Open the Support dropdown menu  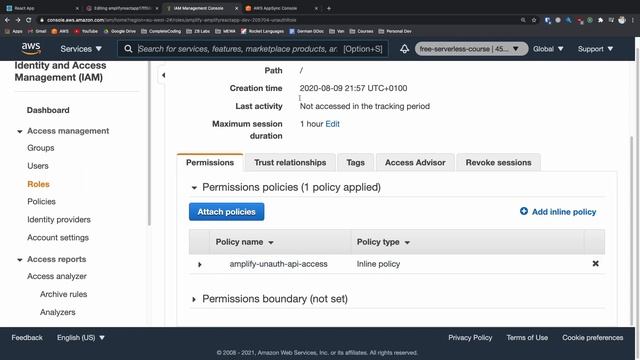595,49
